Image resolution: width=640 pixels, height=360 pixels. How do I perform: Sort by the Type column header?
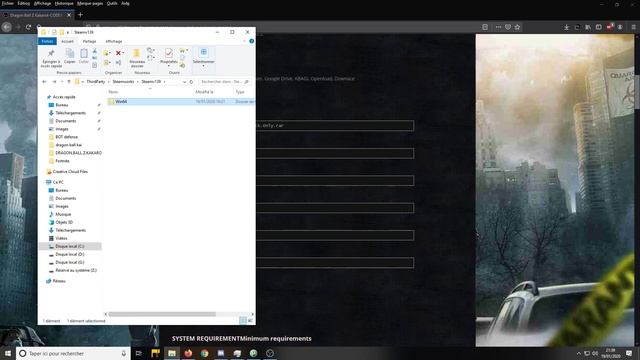(x=240, y=92)
